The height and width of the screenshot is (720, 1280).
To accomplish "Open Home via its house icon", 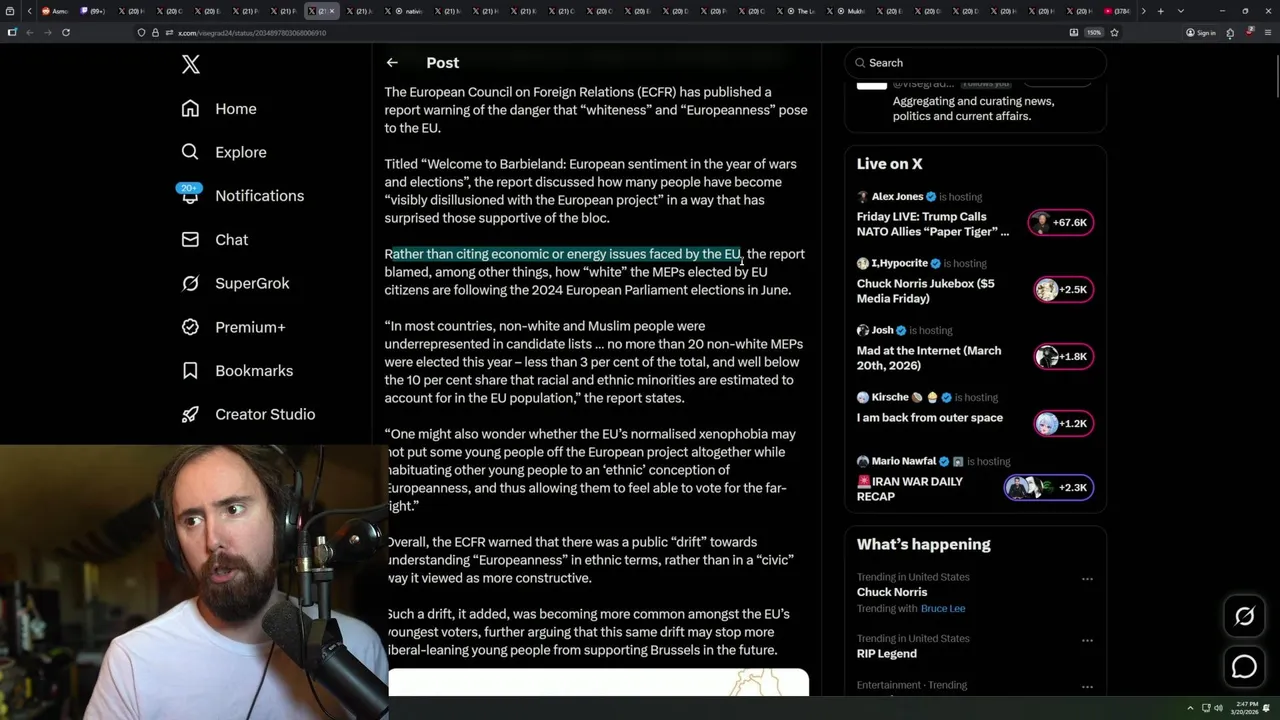I will [x=190, y=109].
